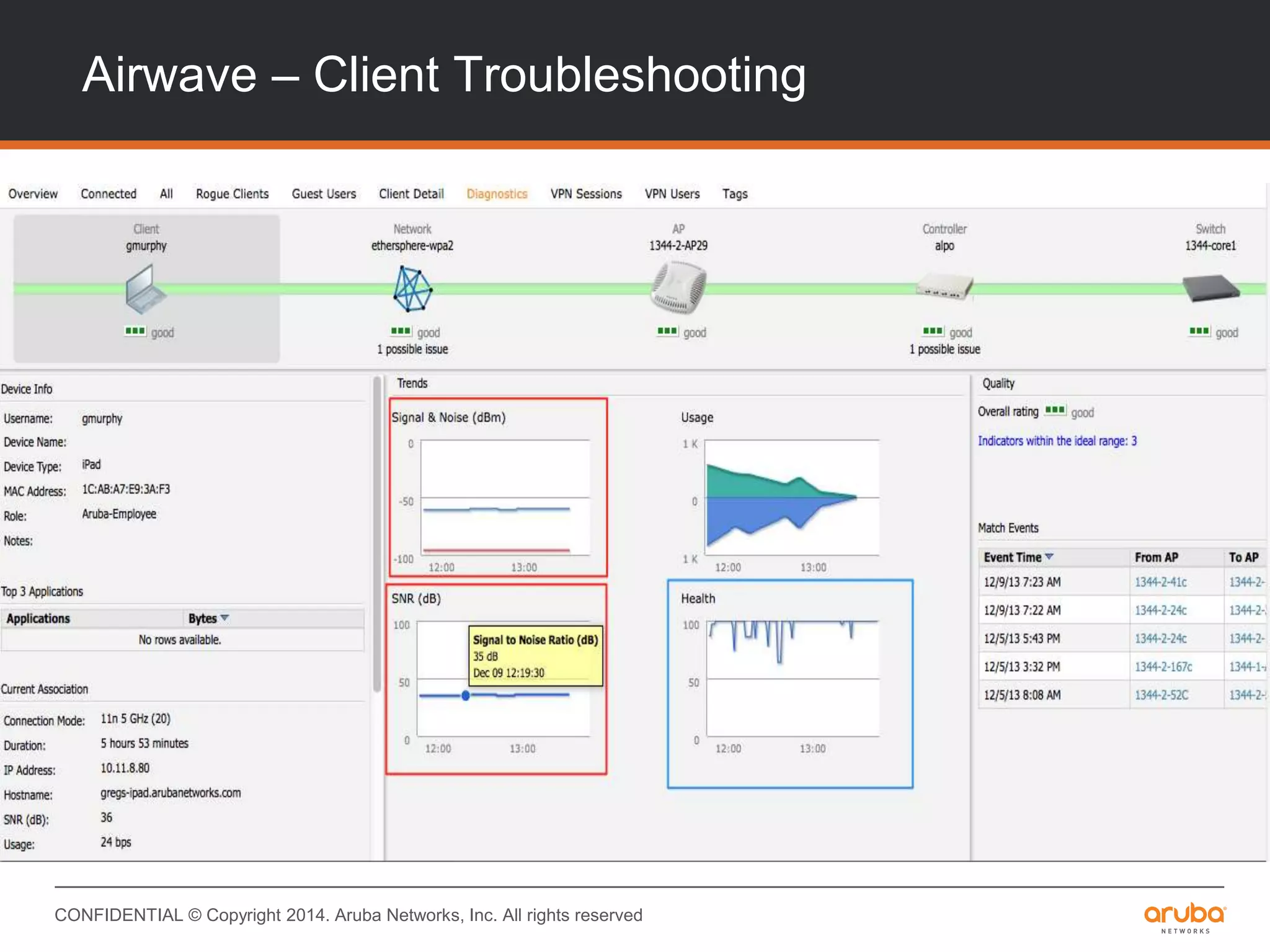
Task: Click duration 5 hours 53 minutes
Action: pyautogui.click(x=144, y=744)
